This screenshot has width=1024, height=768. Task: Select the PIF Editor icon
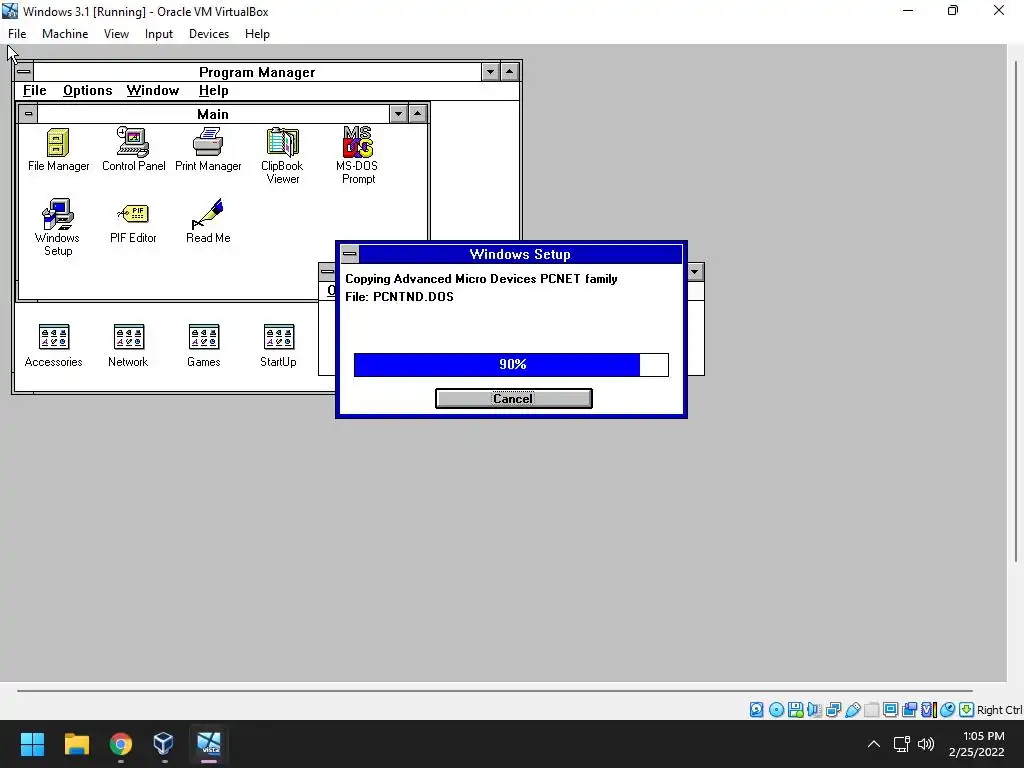(x=133, y=222)
